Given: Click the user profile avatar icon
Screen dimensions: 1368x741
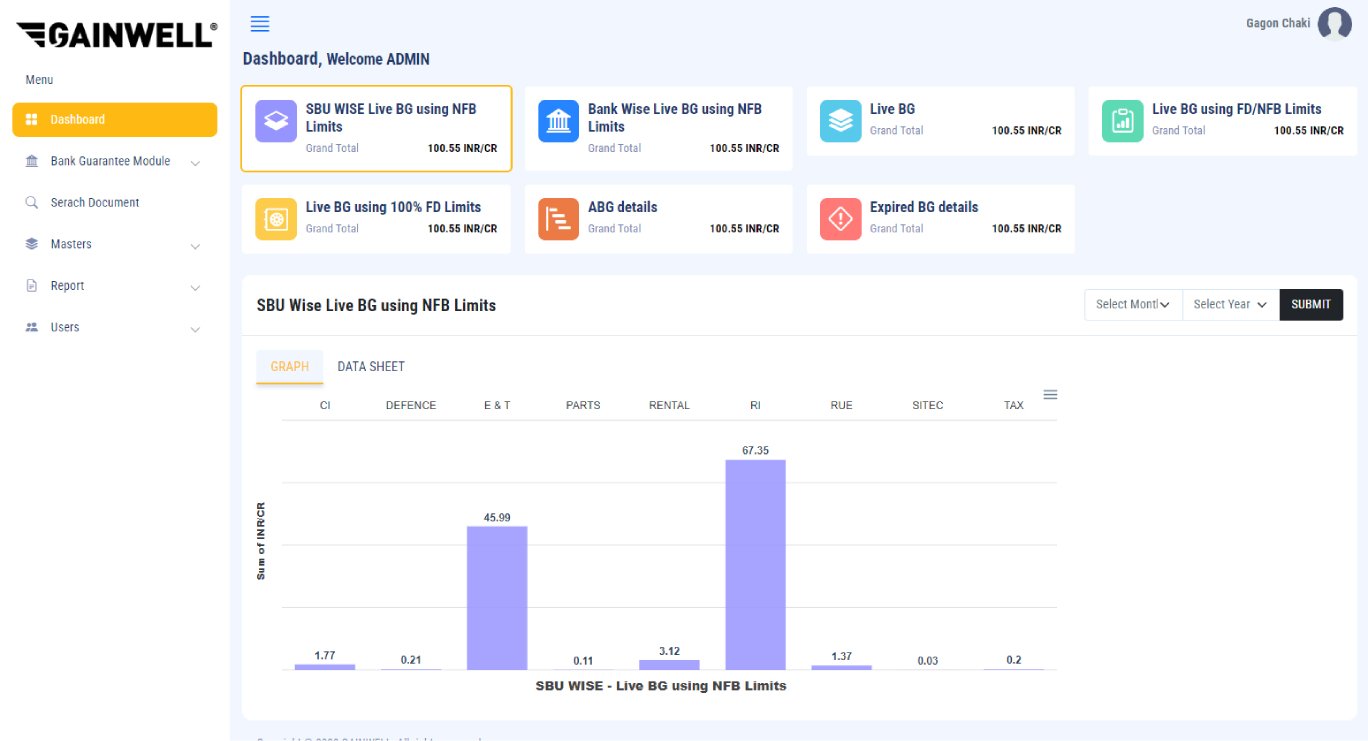Looking at the screenshot, I should (x=1334, y=24).
